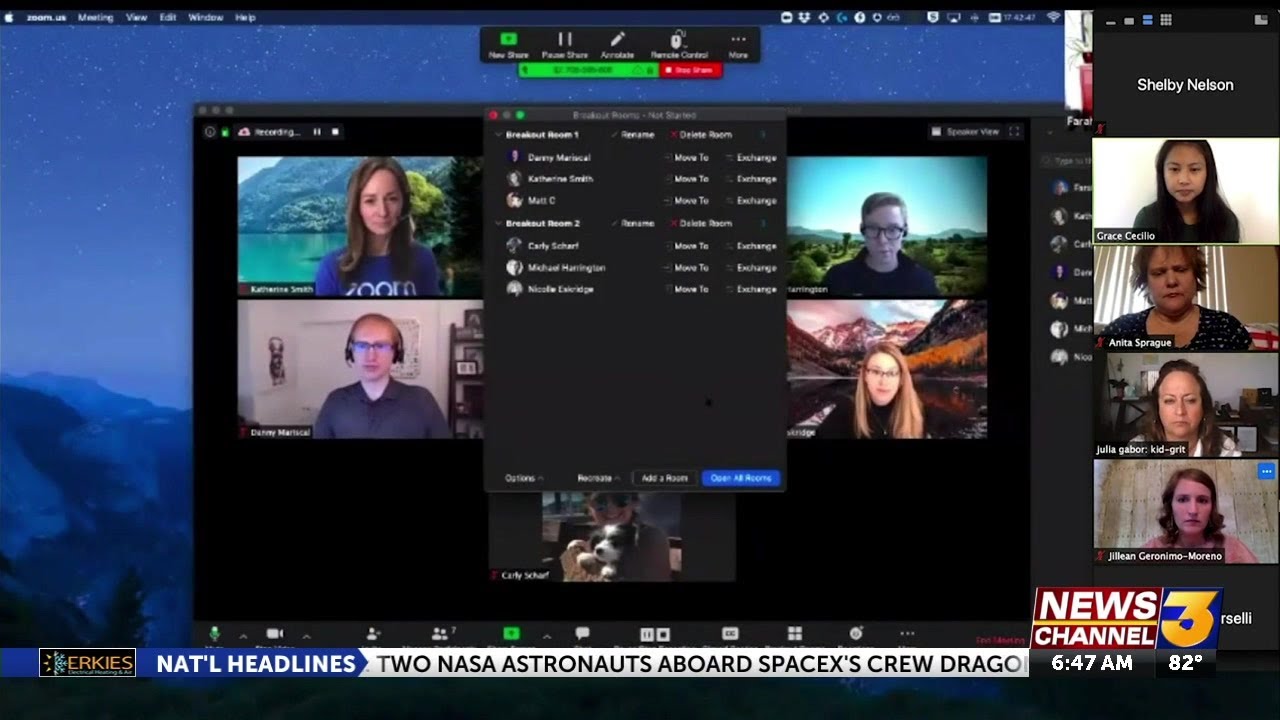Screen dimensions: 1280x720
Task: Open the Breakout Rooms grid icon
Action: coord(795,634)
